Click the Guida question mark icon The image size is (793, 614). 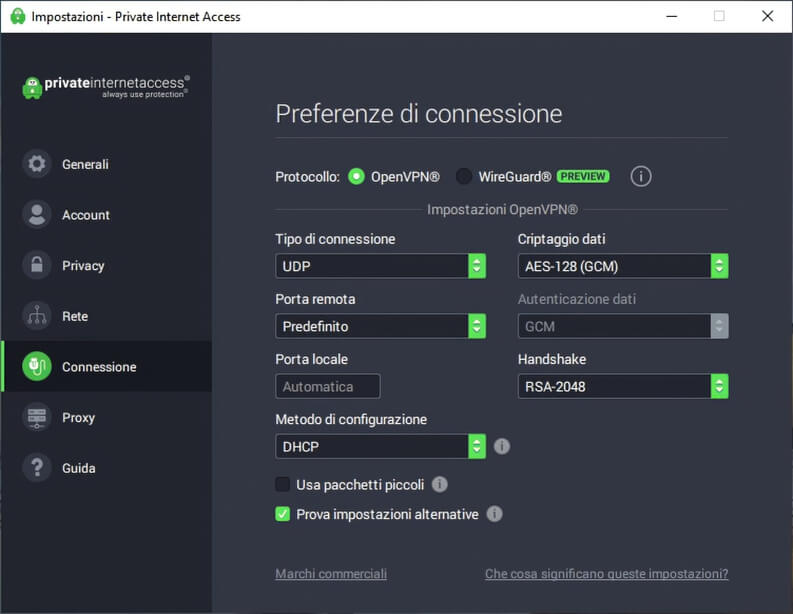click(37, 467)
